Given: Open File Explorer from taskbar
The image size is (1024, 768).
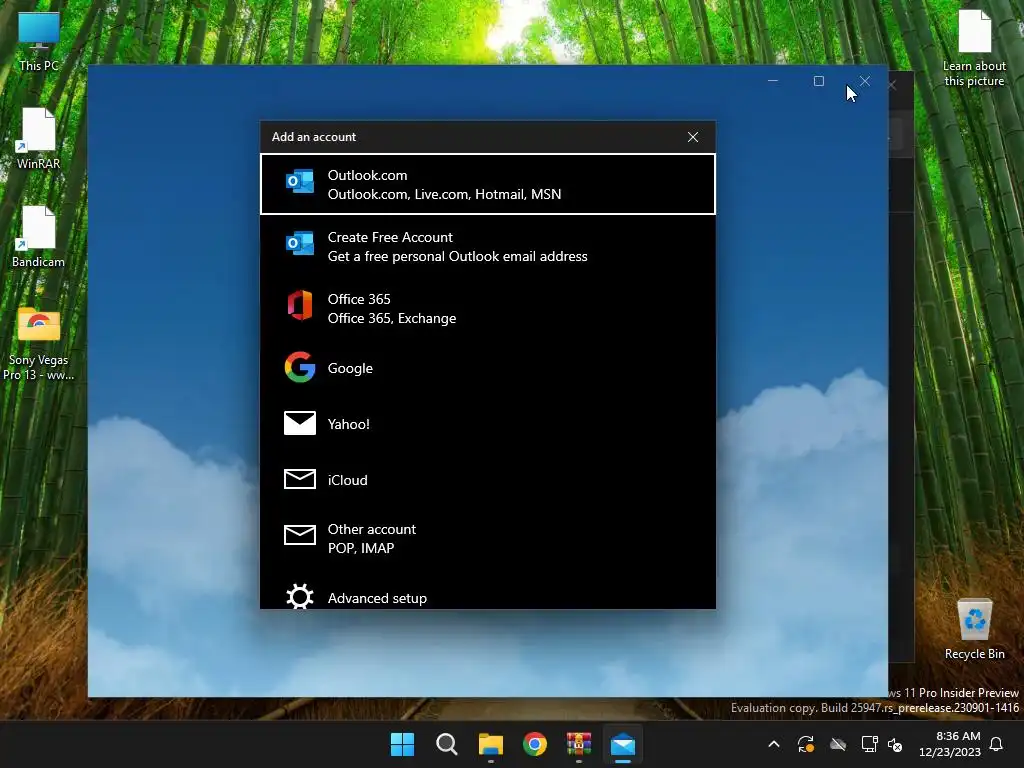Looking at the screenshot, I should coord(490,744).
